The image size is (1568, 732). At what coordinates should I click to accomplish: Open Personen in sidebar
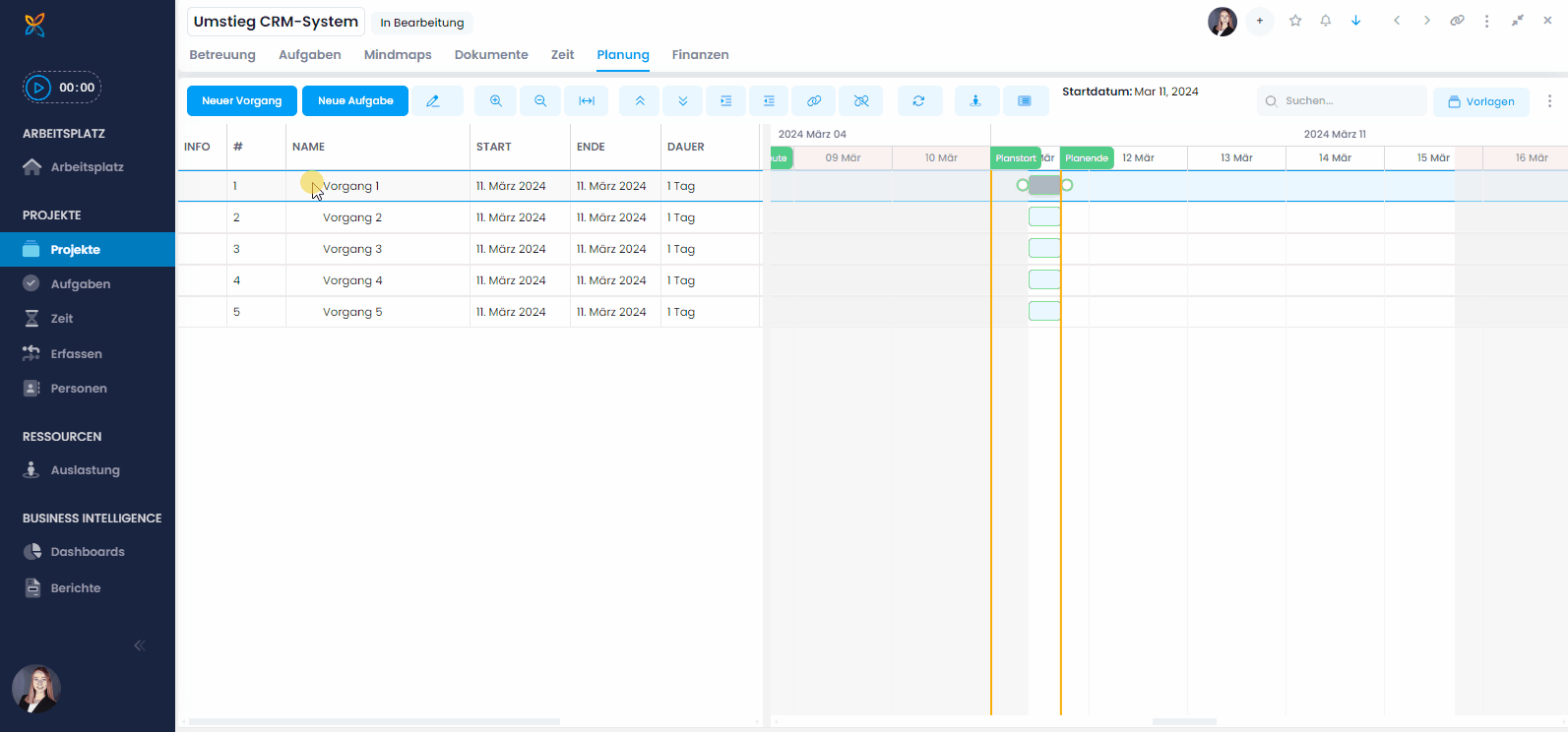tap(88, 389)
